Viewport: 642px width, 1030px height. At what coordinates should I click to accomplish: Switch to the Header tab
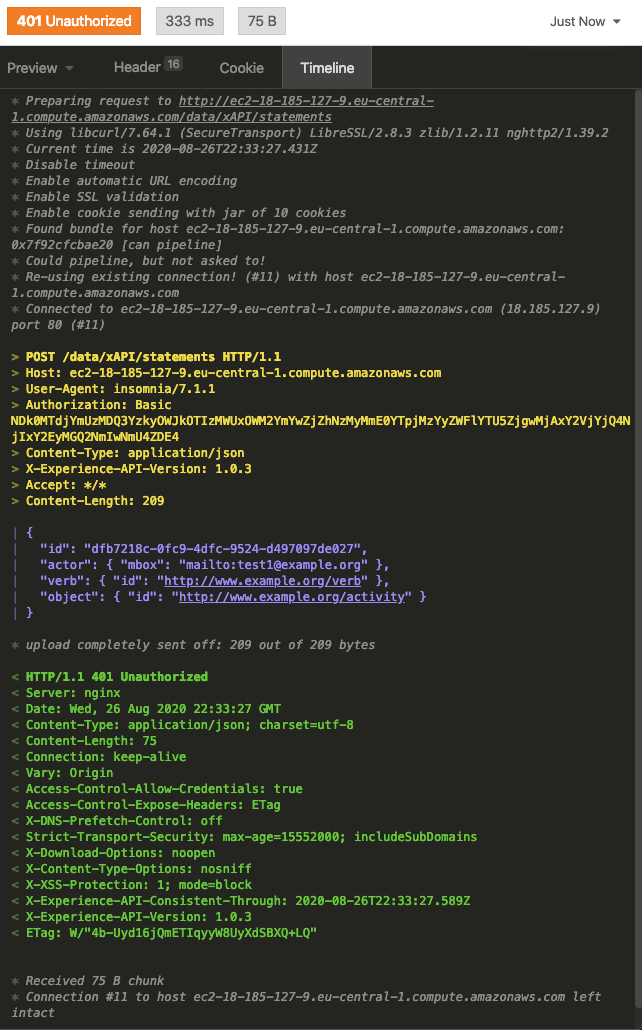(x=139, y=66)
